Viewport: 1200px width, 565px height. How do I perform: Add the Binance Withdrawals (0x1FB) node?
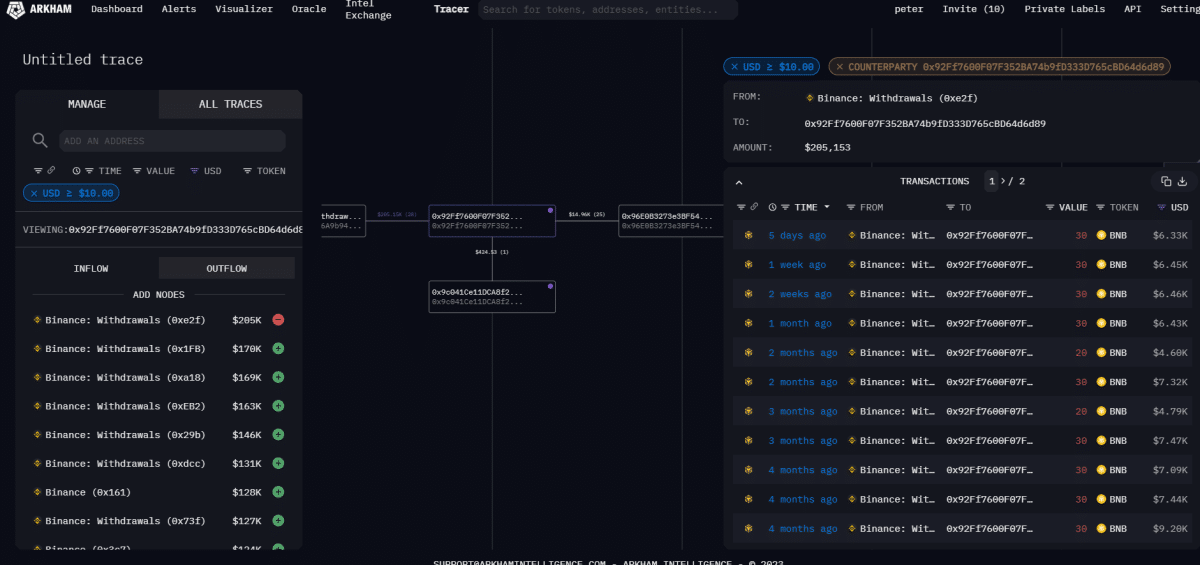coord(278,349)
